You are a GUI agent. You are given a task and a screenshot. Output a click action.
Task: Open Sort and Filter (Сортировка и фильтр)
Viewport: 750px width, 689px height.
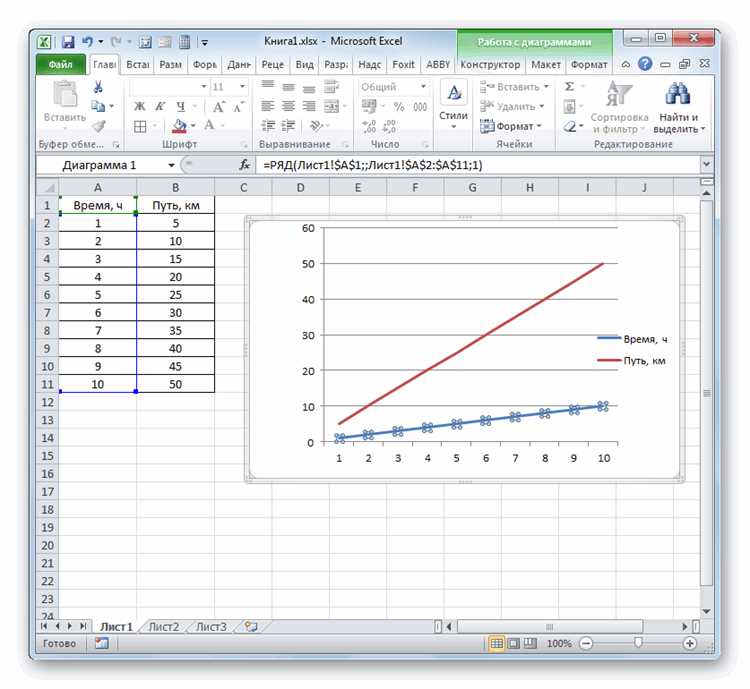tap(619, 108)
